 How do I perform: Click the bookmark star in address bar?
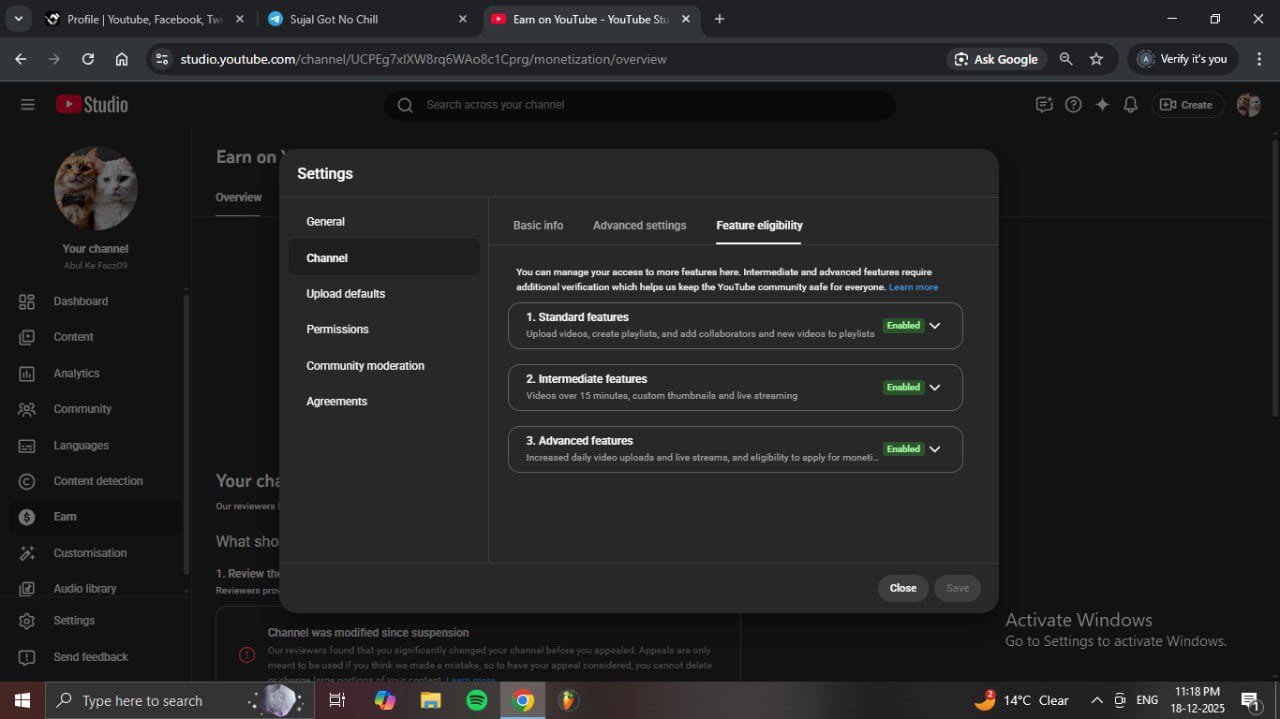click(x=1096, y=59)
